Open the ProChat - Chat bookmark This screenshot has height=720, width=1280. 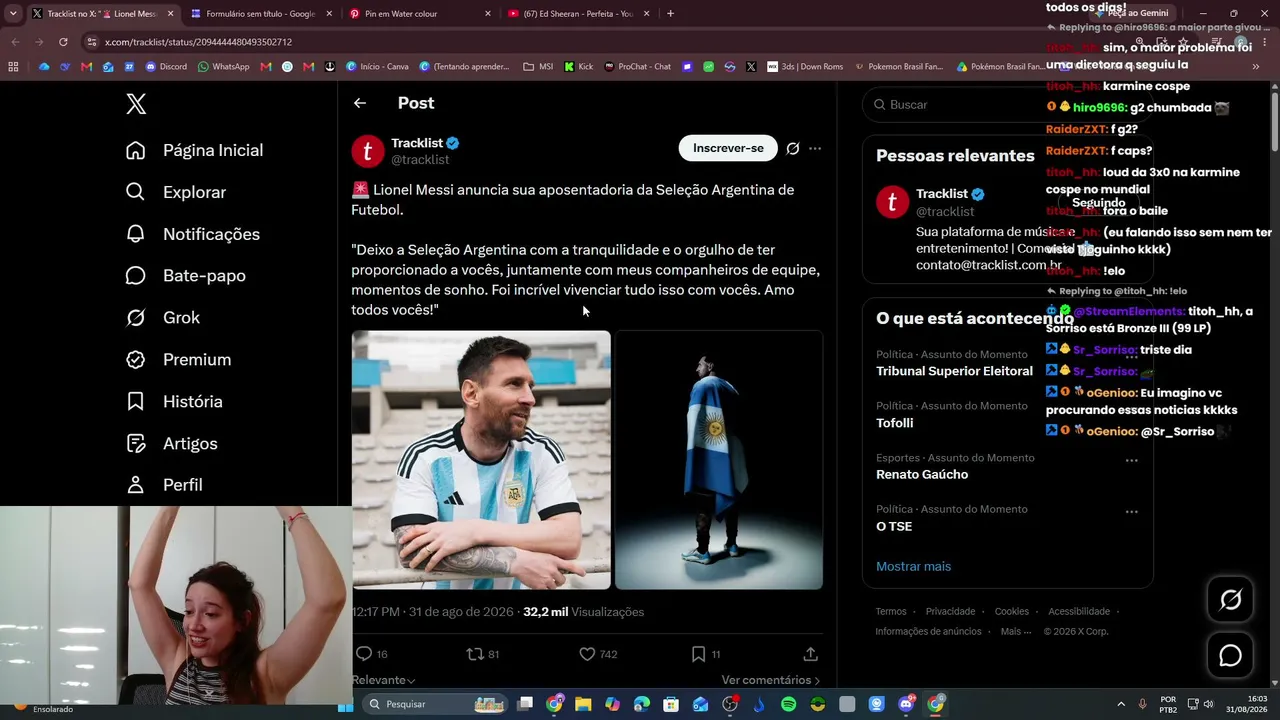[638, 67]
